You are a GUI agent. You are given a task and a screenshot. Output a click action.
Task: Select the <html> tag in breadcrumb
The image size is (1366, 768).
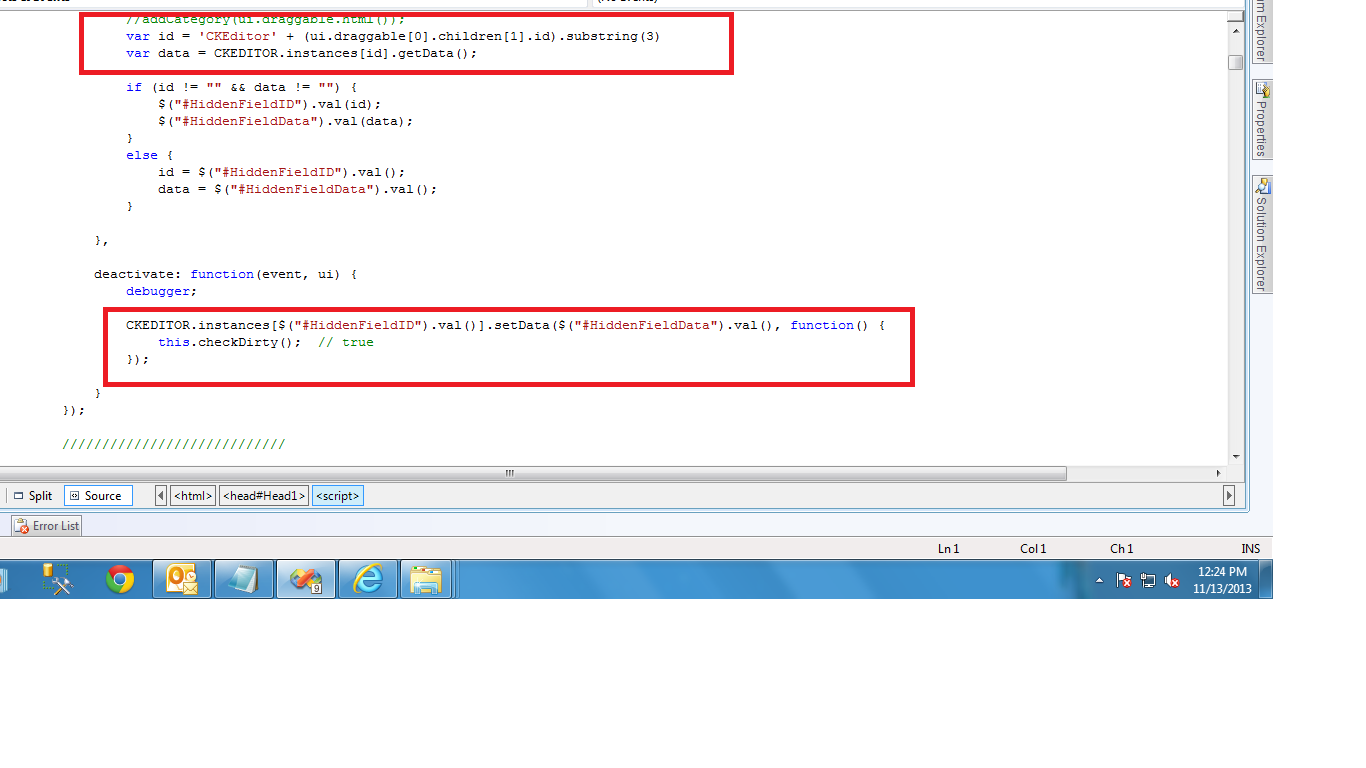(193, 496)
